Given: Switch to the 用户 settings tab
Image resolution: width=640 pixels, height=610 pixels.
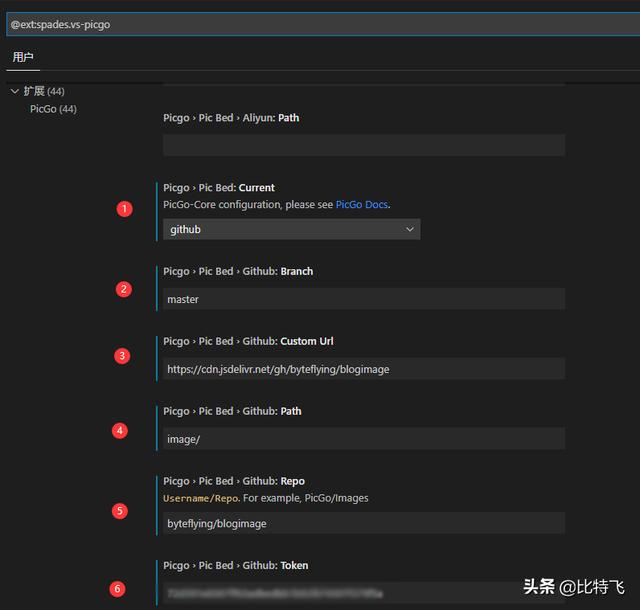Looking at the screenshot, I should tap(23, 57).
